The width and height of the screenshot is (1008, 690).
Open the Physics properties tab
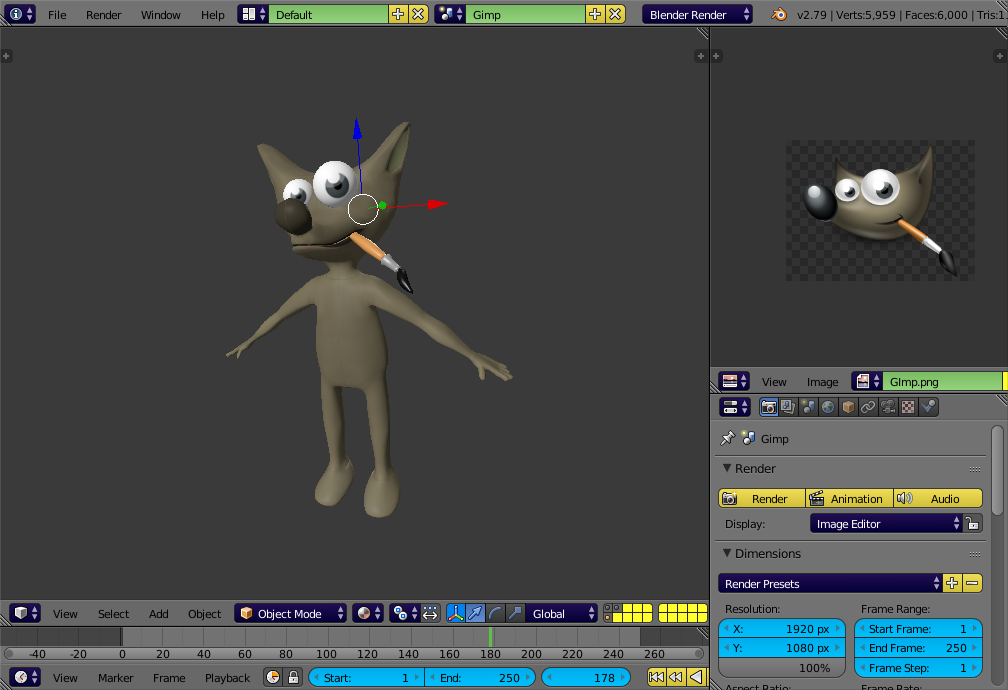928,407
